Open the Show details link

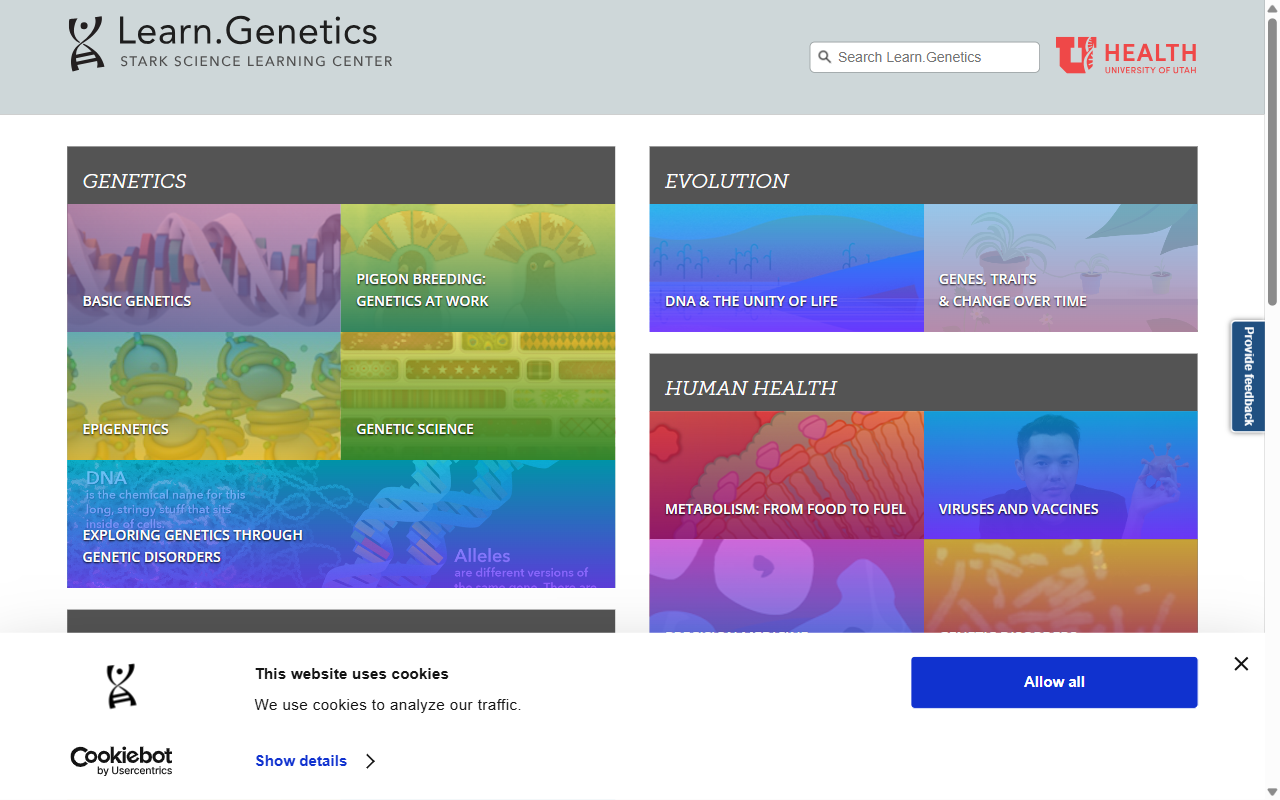point(301,761)
